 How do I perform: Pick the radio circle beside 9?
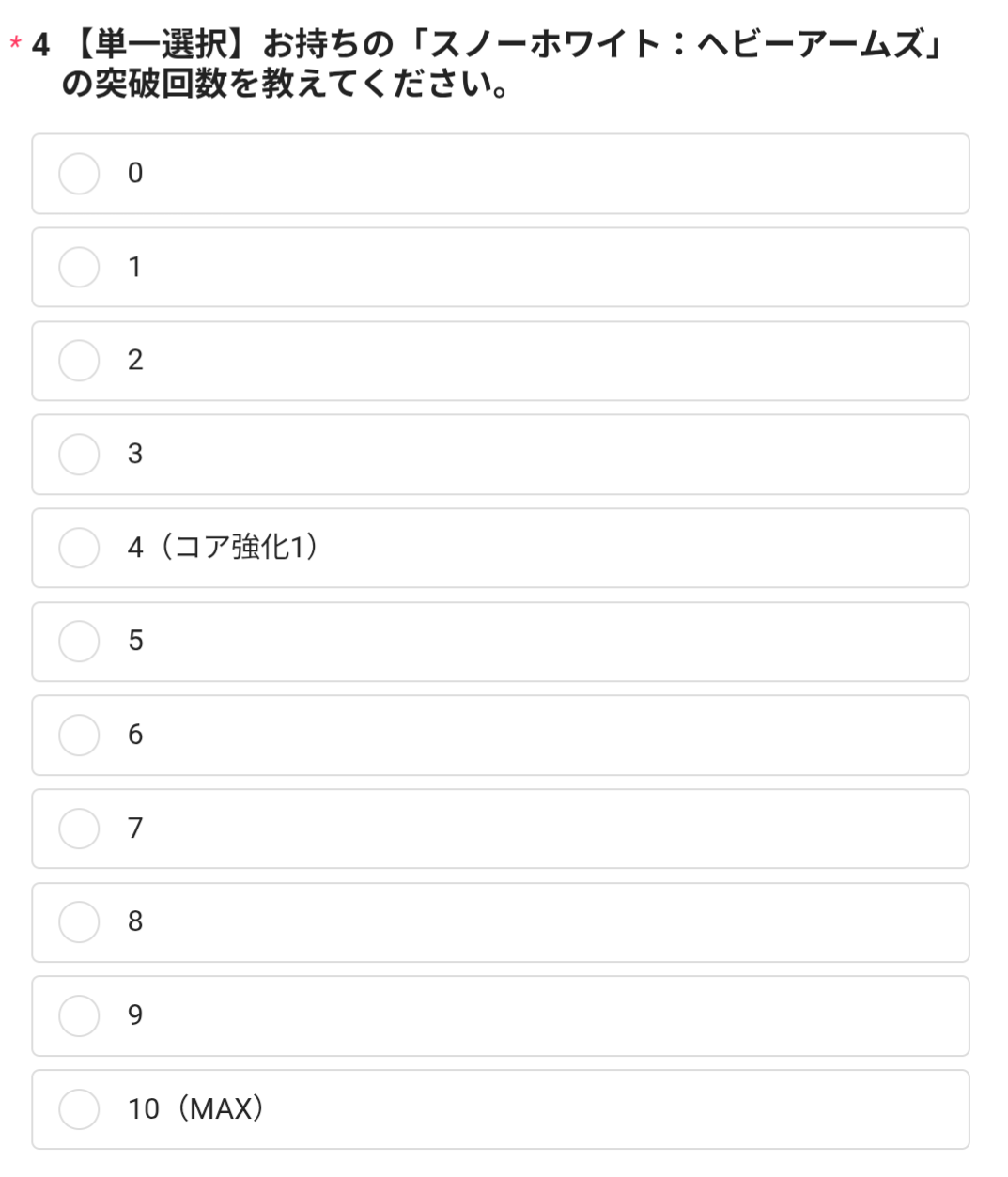[x=79, y=1015]
